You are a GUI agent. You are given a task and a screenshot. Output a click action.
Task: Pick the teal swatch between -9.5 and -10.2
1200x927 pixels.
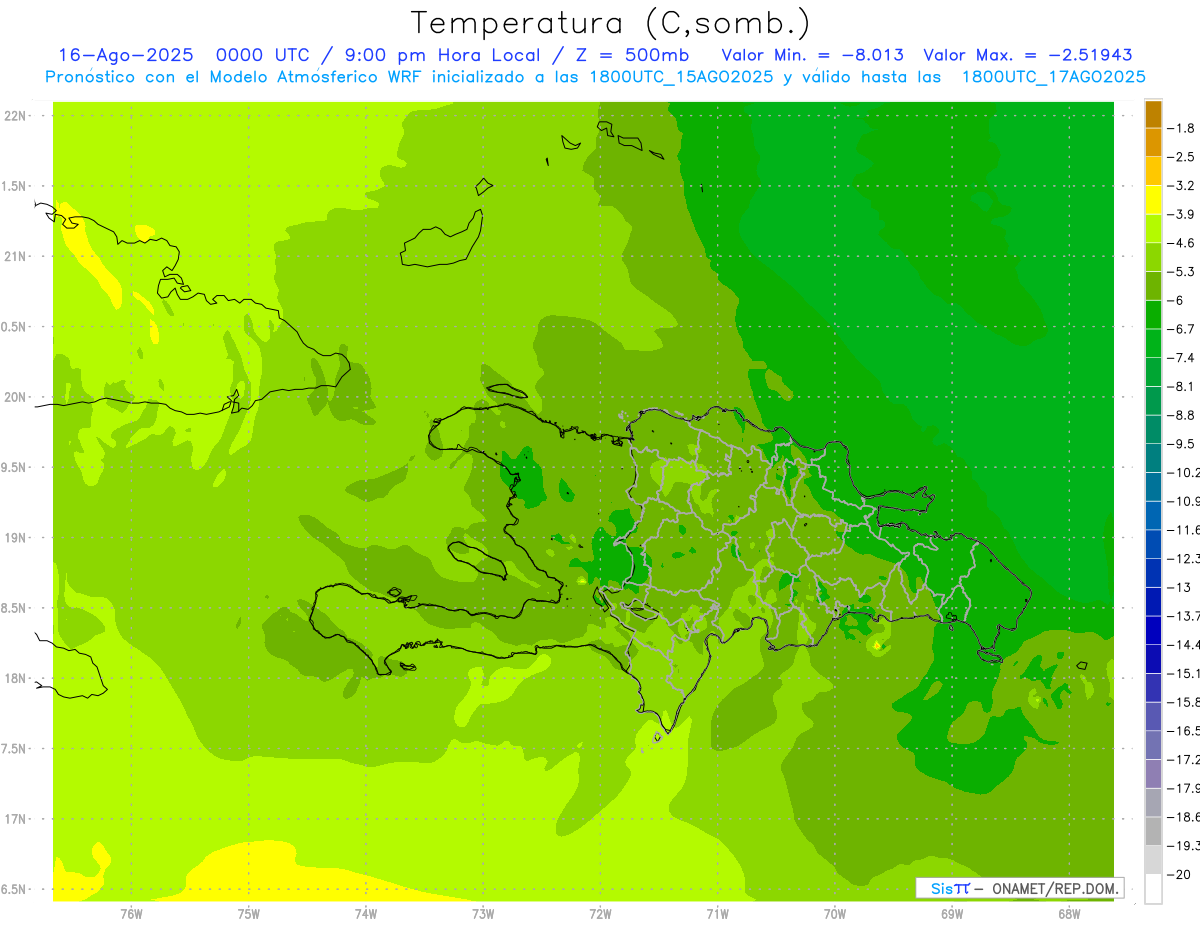click(1153, 458)
